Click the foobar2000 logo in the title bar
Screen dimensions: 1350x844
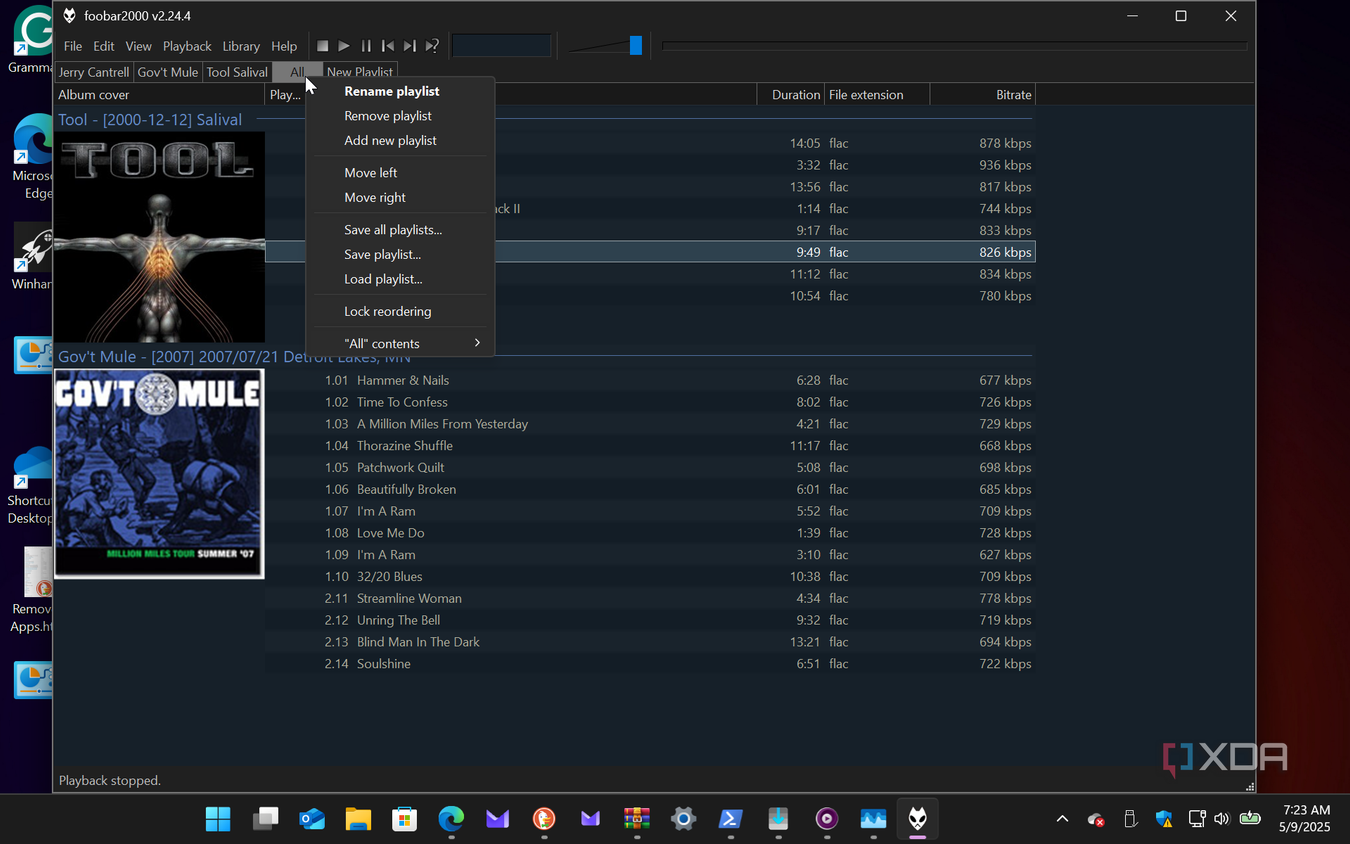click(x=70, y=16)
